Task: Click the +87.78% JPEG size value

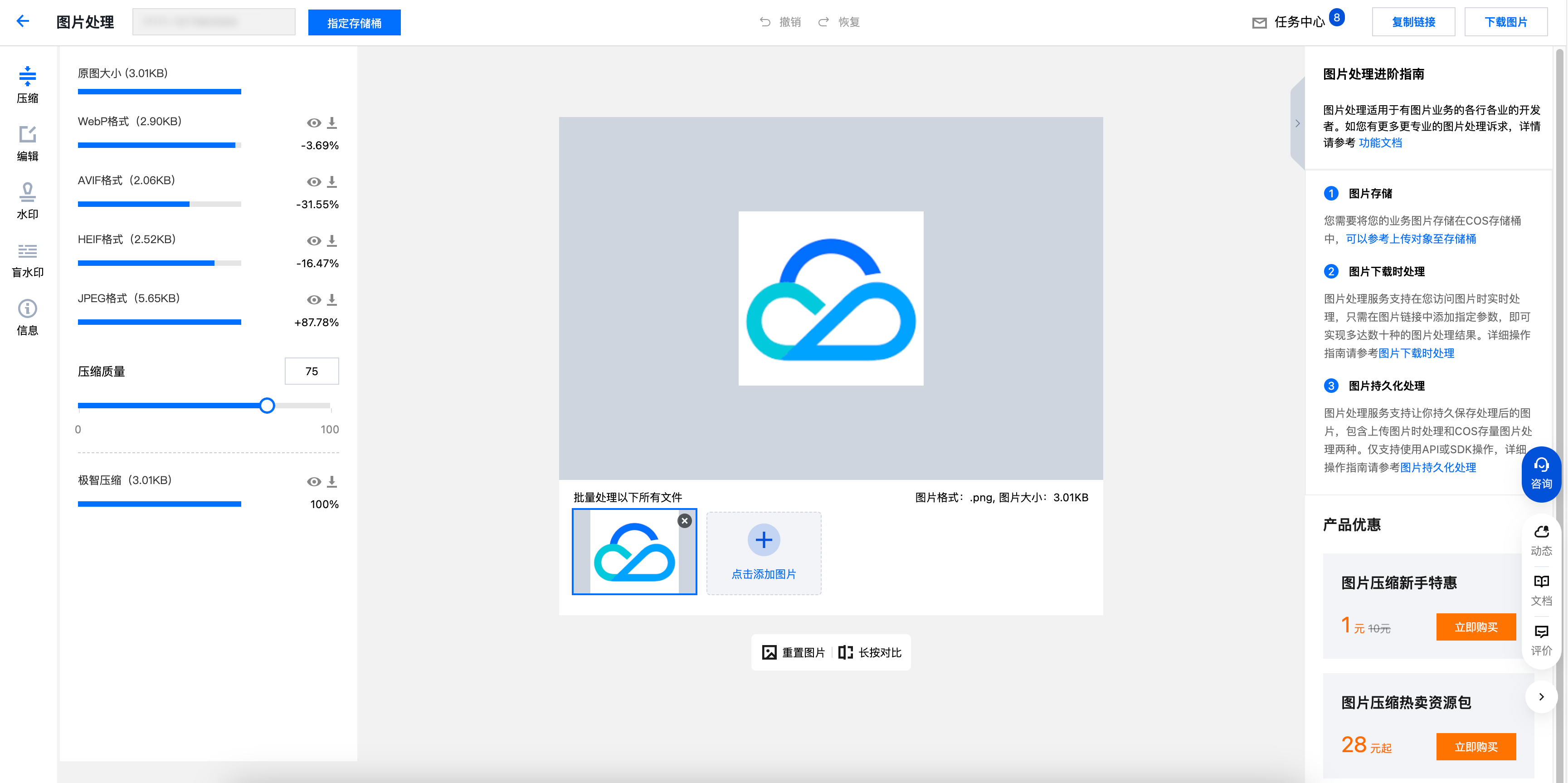Action: click(x=317, y=323)
